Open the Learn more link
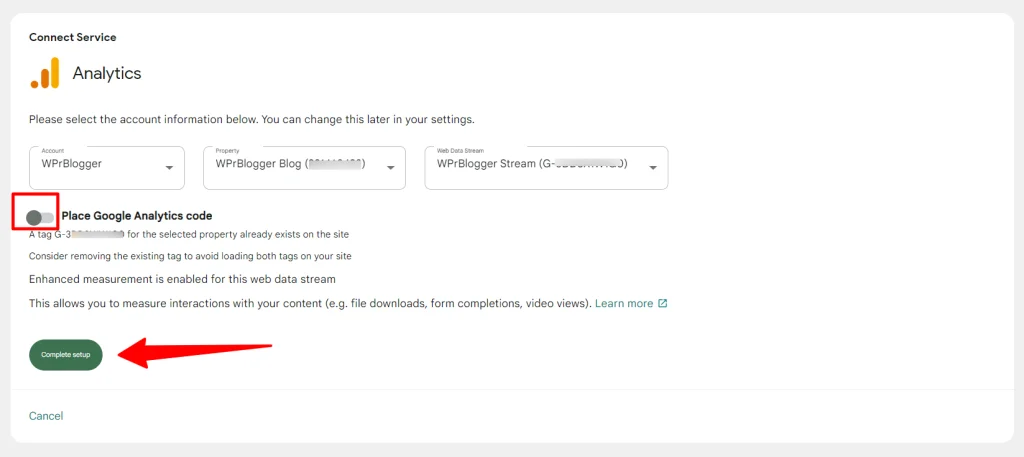The image size is (1024, 457). click(x=624, y=304)
